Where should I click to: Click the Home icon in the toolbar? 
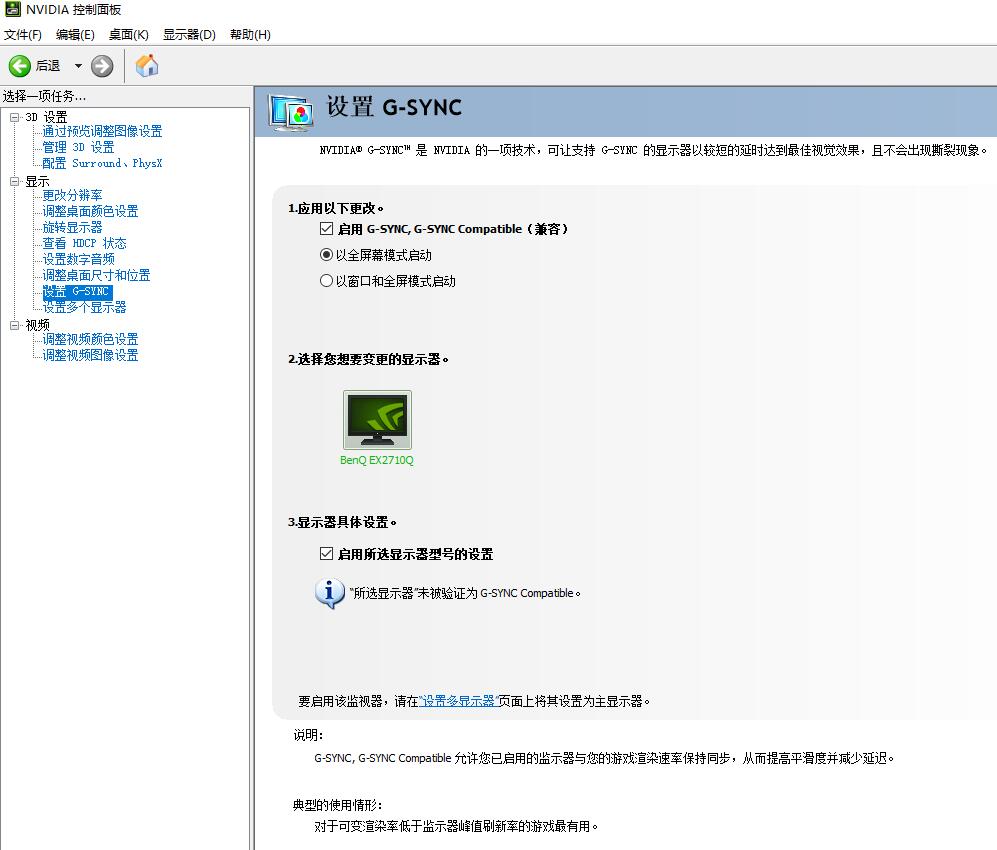146,65
